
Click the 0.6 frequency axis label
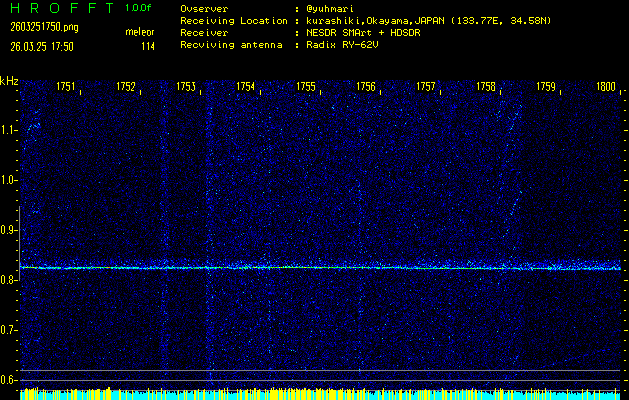[x=7, y=380]
